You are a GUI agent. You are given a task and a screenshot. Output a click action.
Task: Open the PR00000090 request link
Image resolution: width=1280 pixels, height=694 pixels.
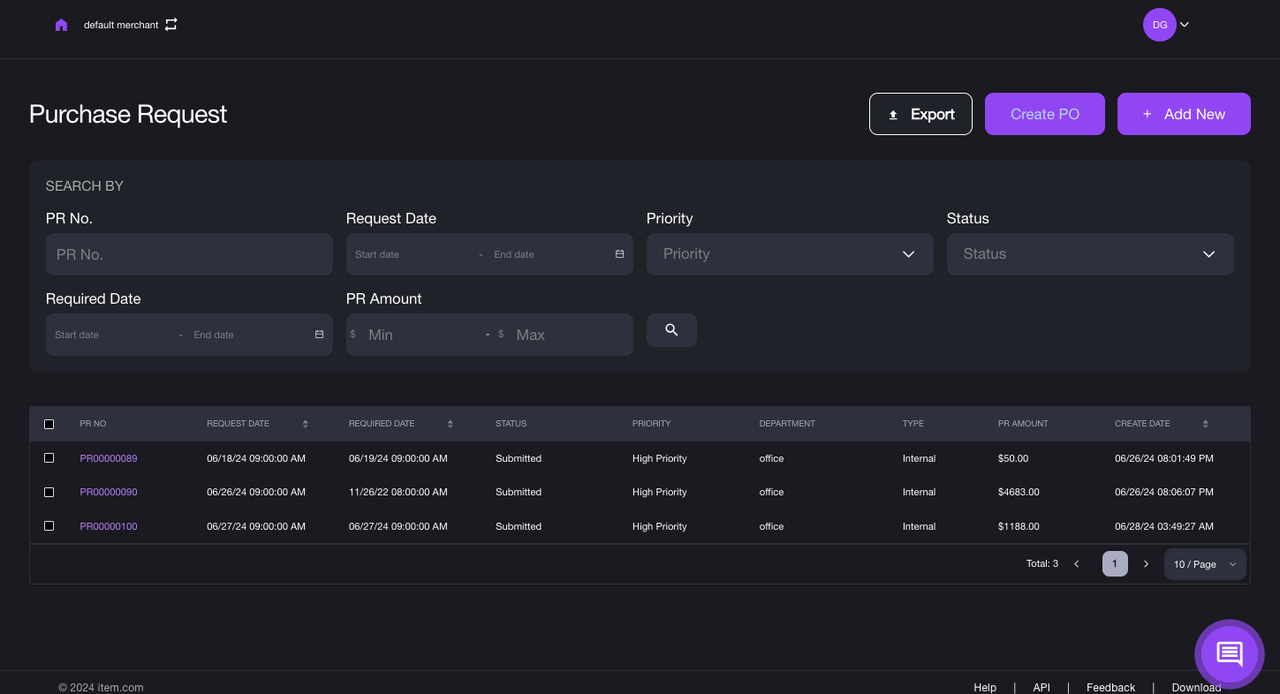[108, 492]
